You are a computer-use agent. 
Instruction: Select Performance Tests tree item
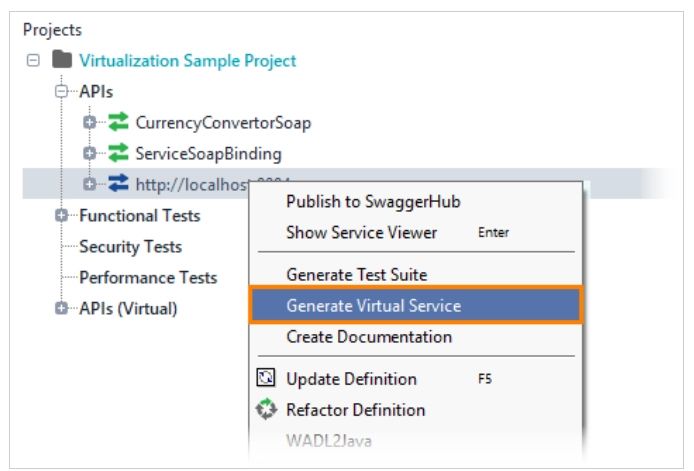pos(148,277)
